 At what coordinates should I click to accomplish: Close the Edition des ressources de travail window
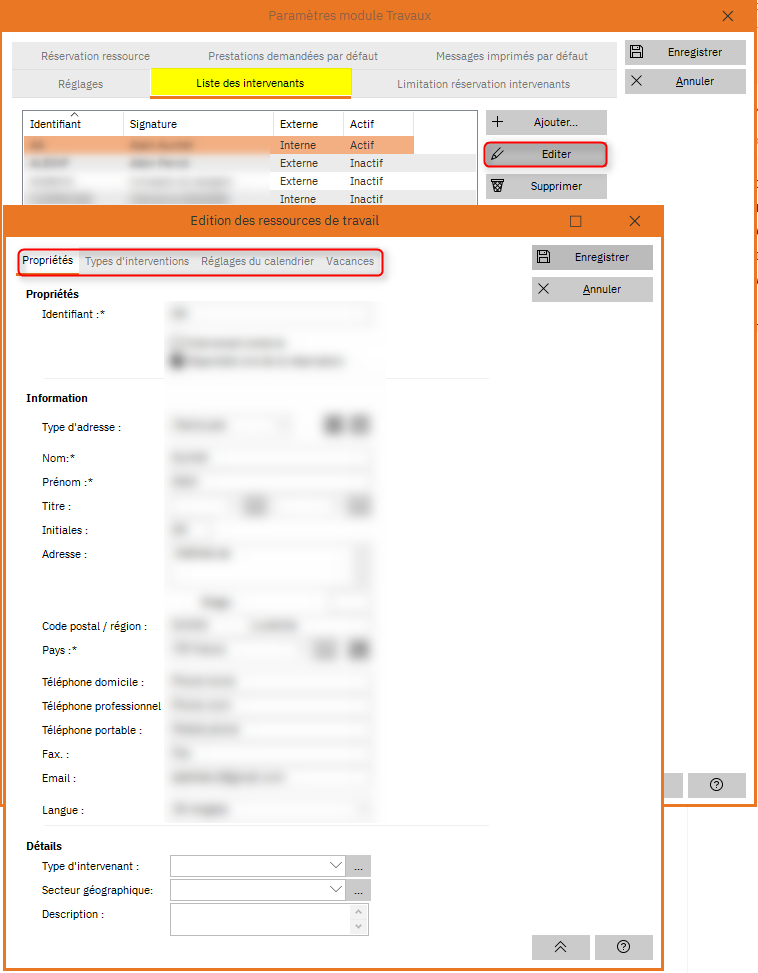tap(635, 222)
